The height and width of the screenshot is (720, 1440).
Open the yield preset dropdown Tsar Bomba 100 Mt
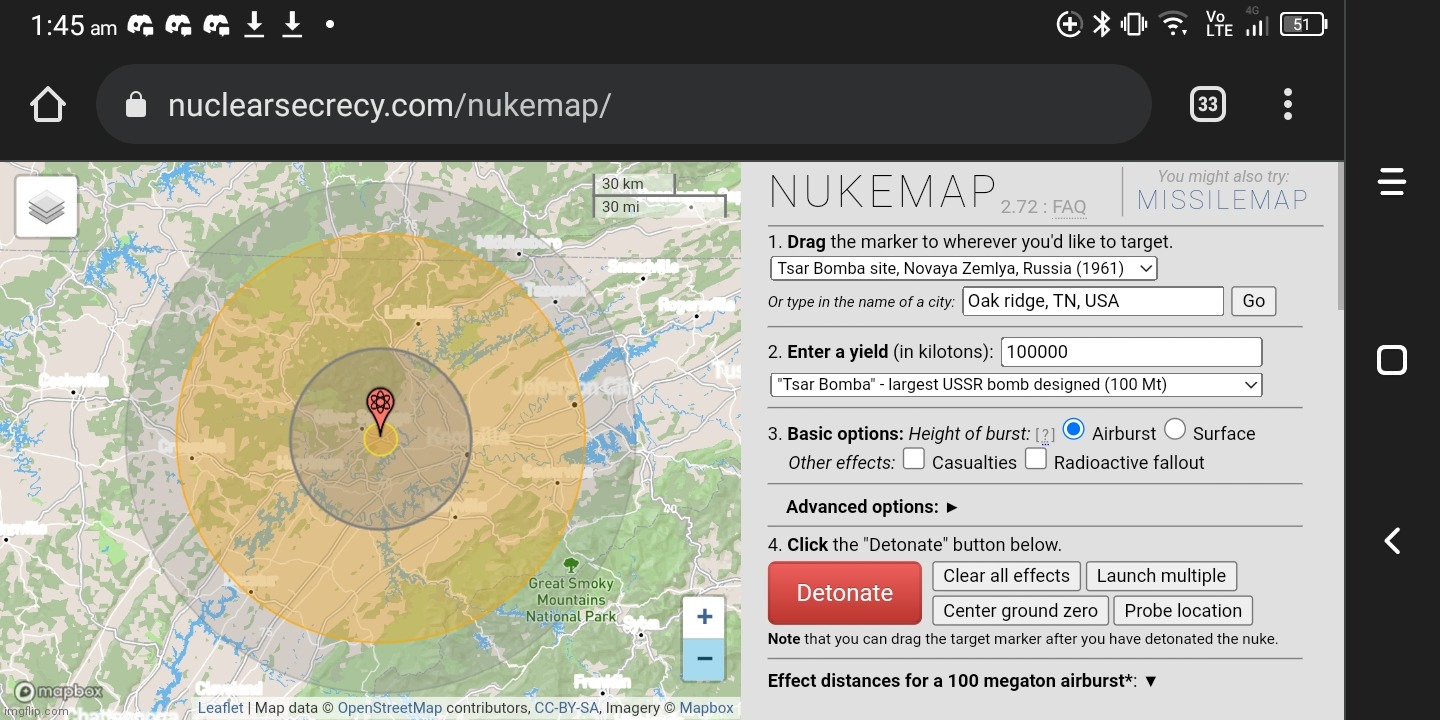1016,384
